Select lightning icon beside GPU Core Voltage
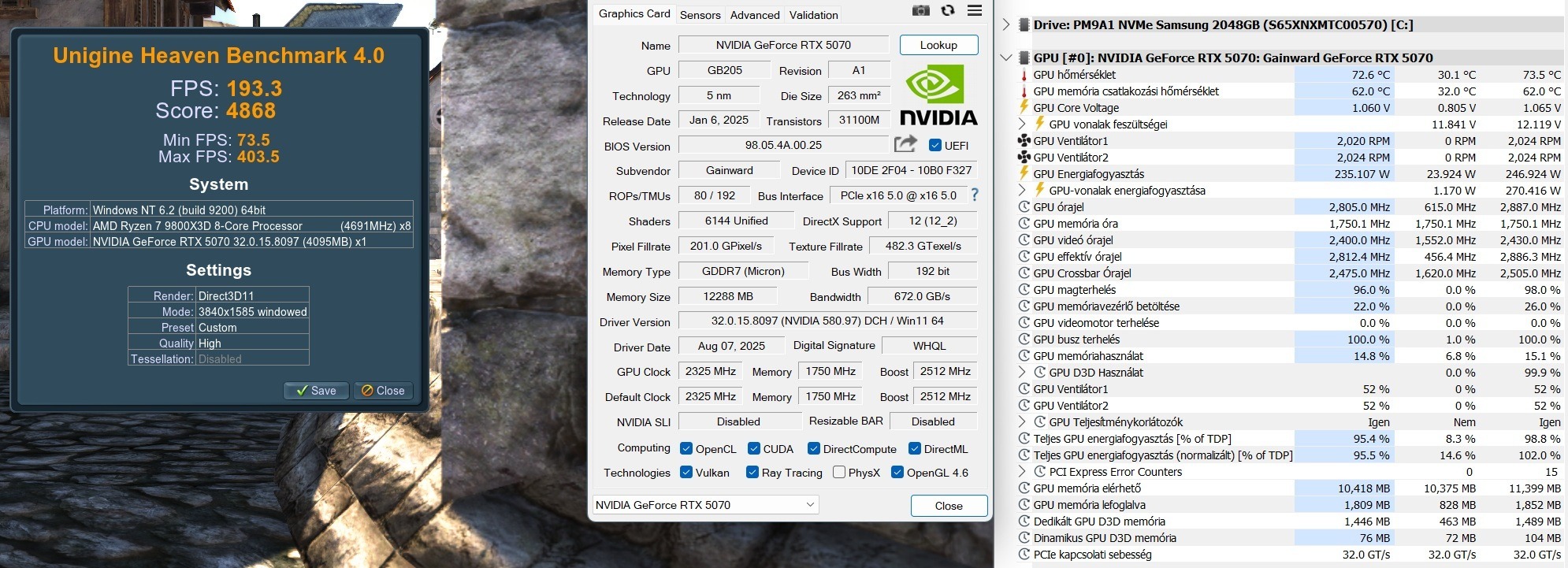 click(1024, 107)
